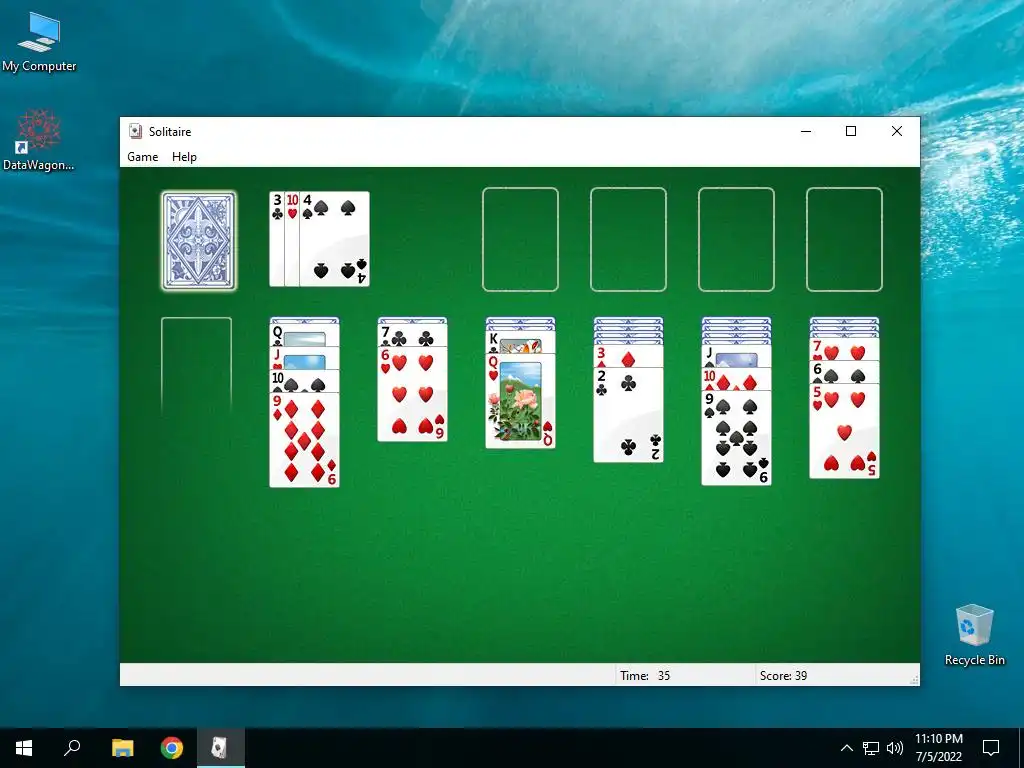
Task: Open the Game menu
Action: (x=142, y=157)
